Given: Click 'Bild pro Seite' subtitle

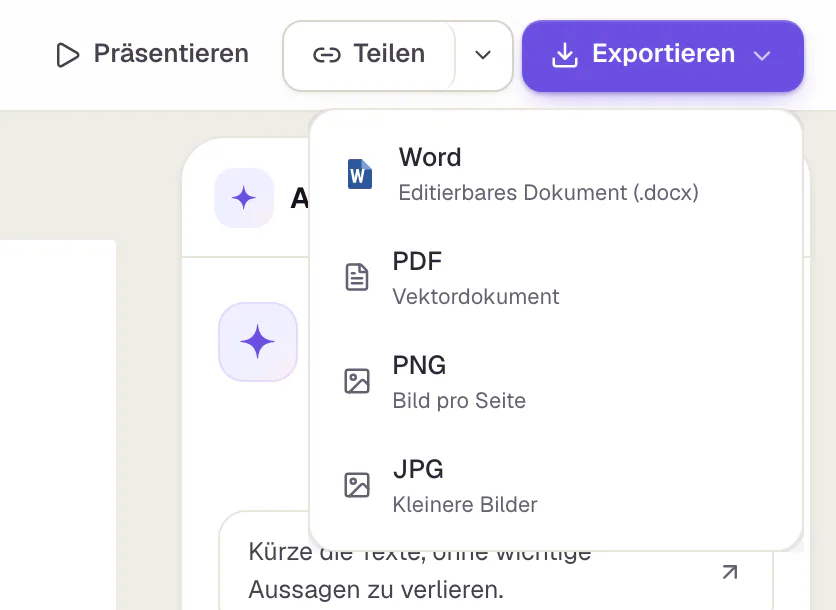Looking at the screenshot, I should pos(459,400).
